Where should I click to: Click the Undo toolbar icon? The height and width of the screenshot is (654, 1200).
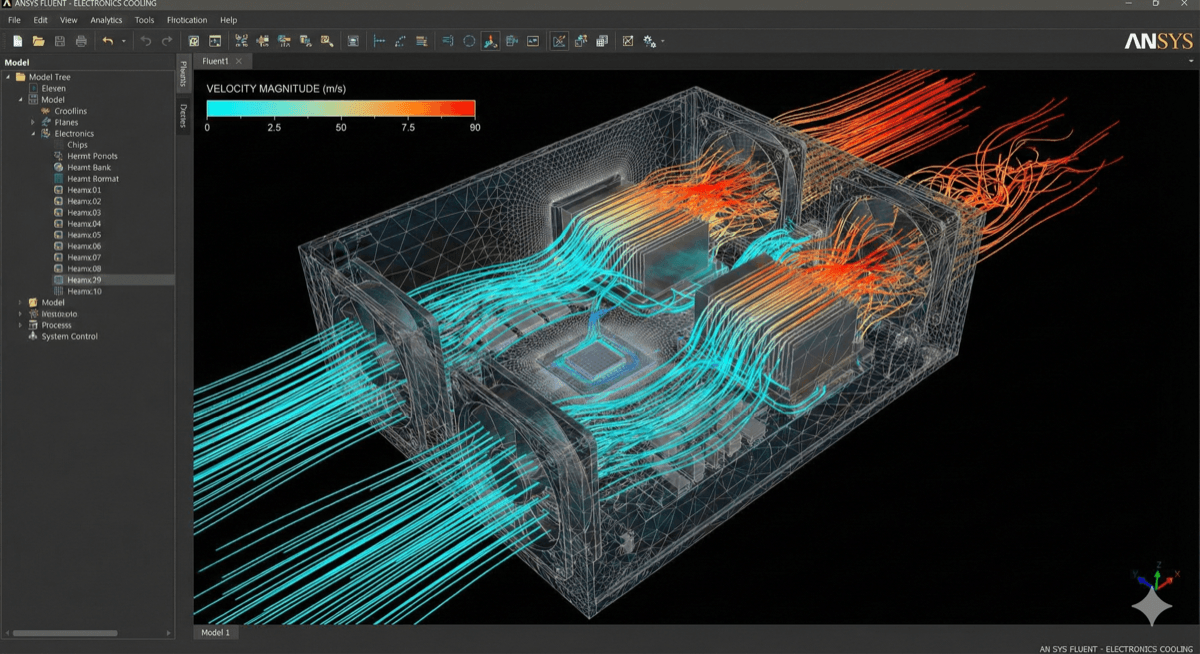tap(146, 41)
